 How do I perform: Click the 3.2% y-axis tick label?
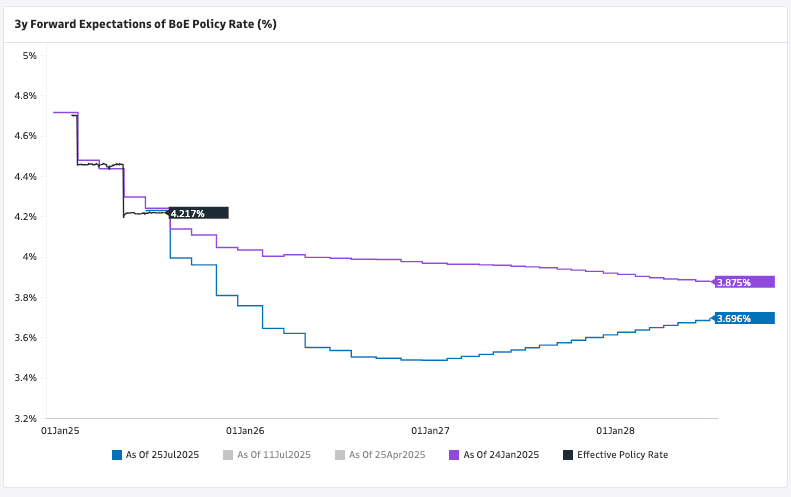click(26, 418)
